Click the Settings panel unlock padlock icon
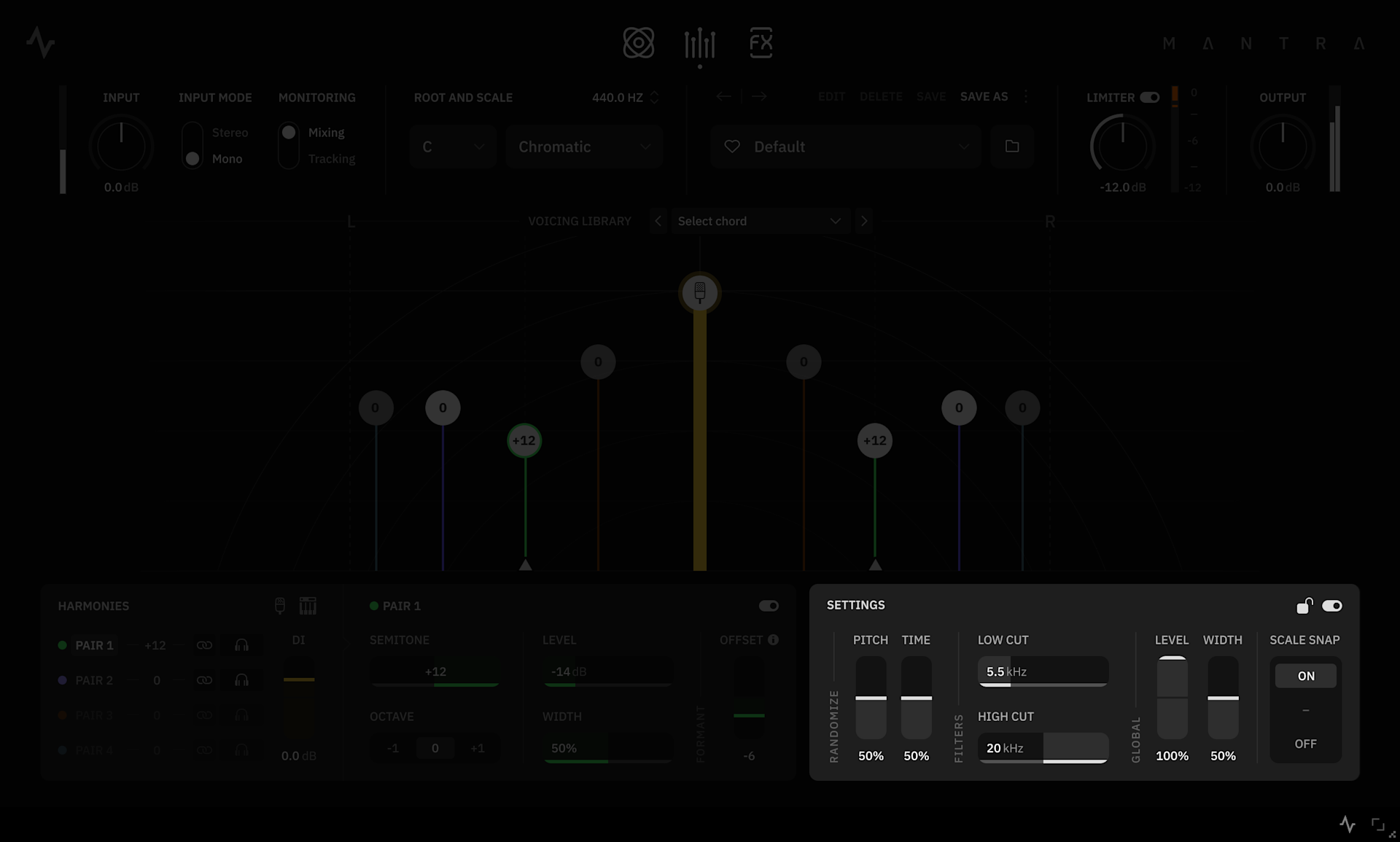The image size is (1400, 842). 1304,606
